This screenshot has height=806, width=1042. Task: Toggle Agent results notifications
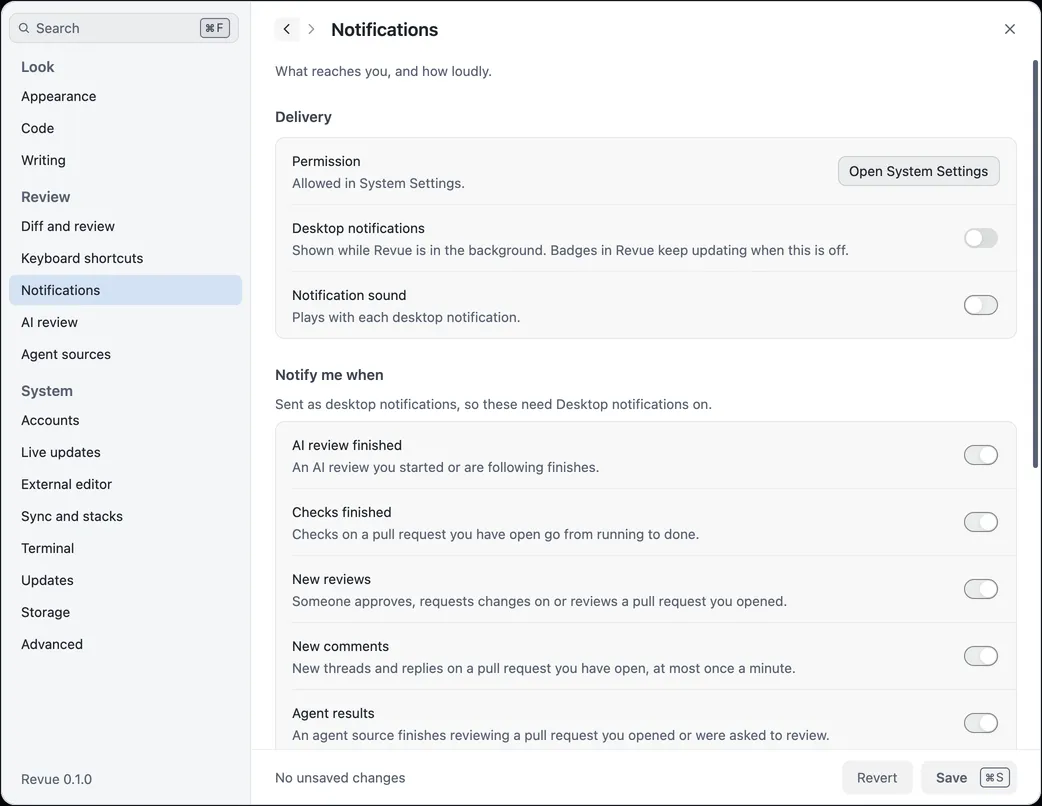(x=981, y=723)
